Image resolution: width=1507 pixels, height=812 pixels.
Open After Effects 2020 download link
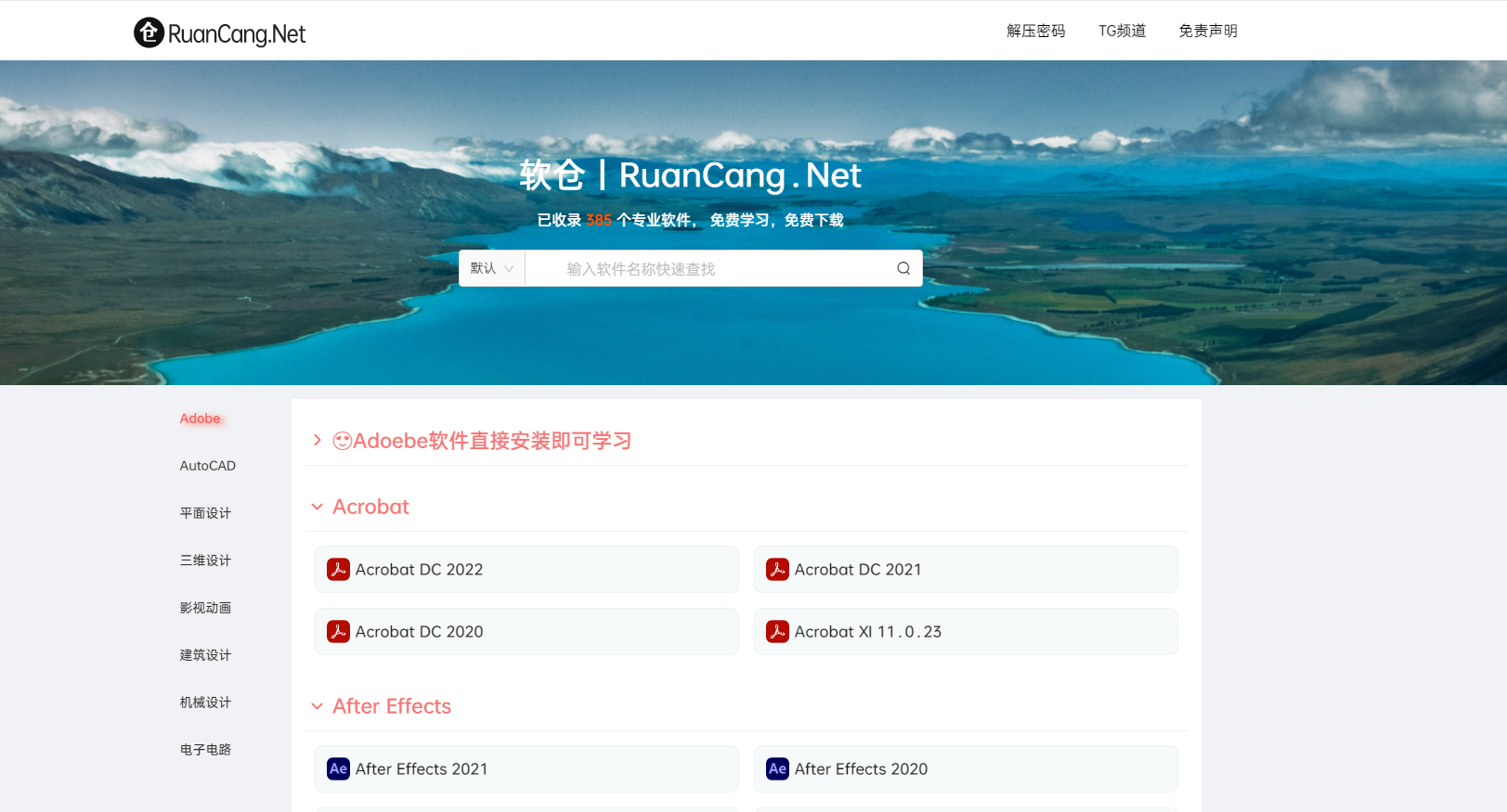click(x=966, y=769)
